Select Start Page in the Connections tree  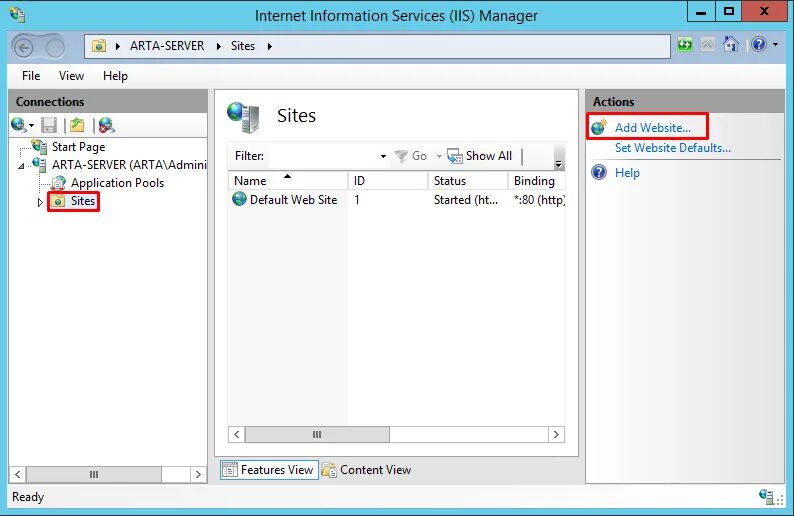(78, 147)
